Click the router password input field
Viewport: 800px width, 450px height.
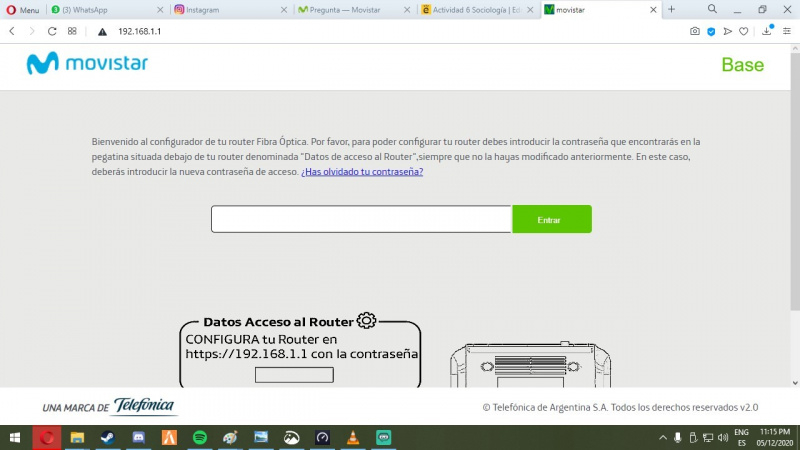(x=361, y=219)
